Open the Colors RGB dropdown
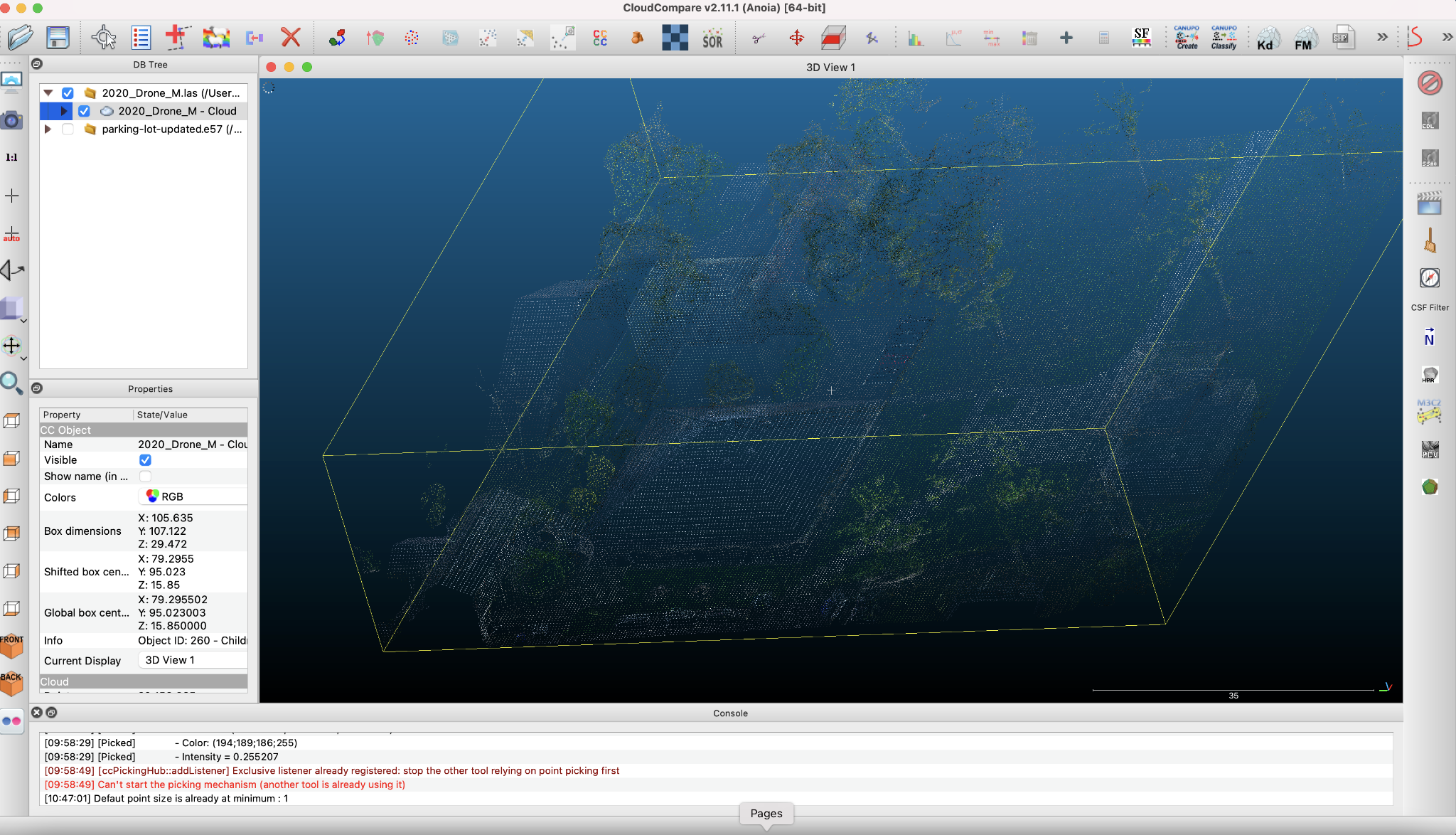Image resolution: width=1456 pixels, height=835 pixels. 192,496
